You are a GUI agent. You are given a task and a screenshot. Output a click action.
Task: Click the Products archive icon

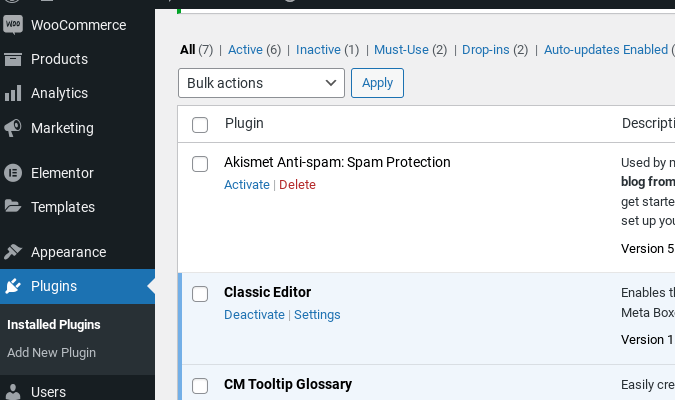click(x=13, y=59)
